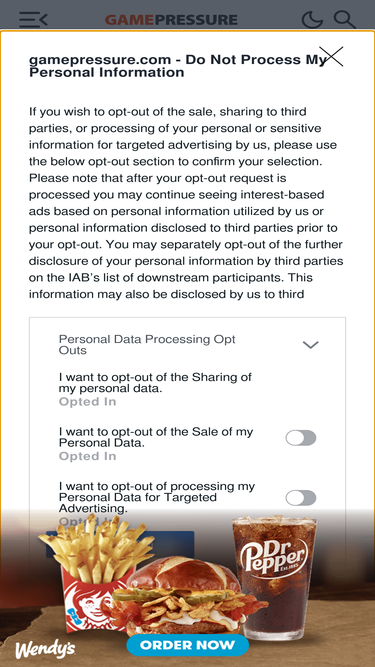Image resolution: width=375 pixels, height=667 pixels.
Task: Click the opt-out description paragraph text
Action: pos(186,203)
